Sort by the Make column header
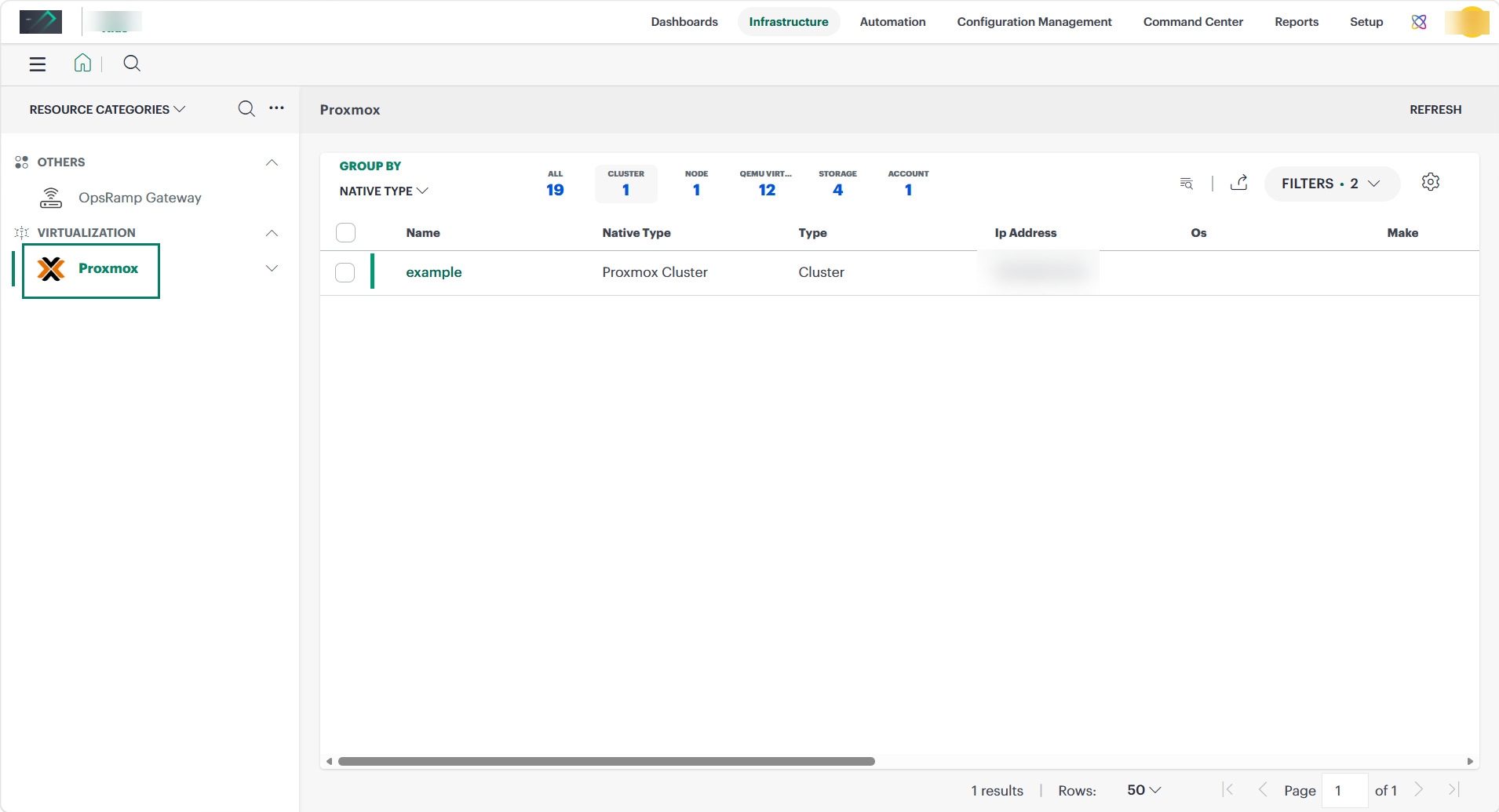Screen dimensions: 1499x812 click(1402, 233)
